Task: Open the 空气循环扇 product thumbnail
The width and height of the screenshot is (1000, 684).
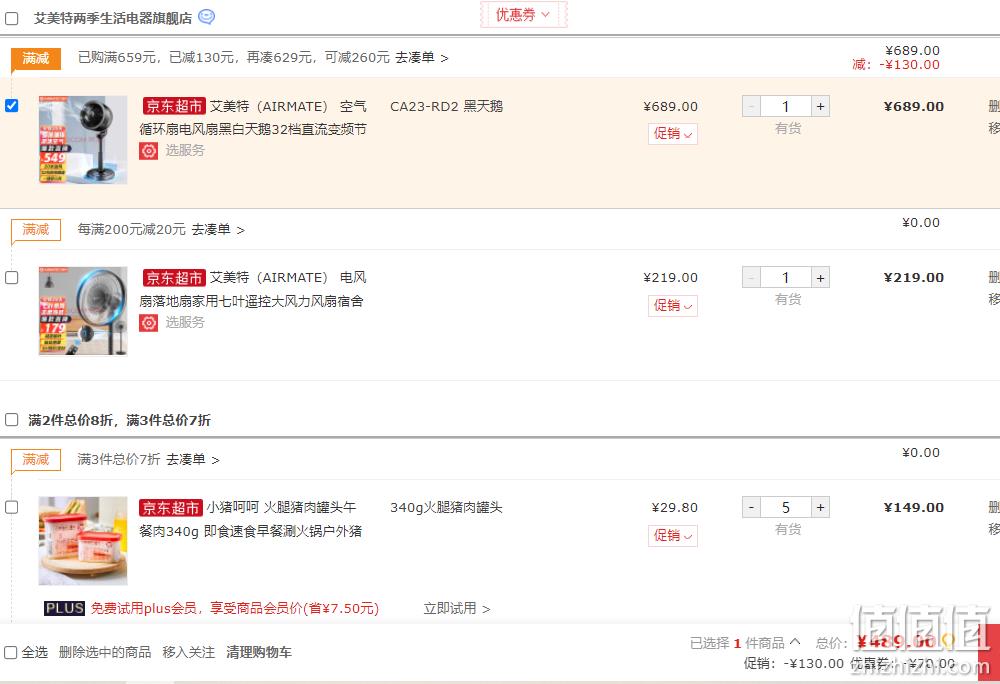Action: click(x=83, y=140)
